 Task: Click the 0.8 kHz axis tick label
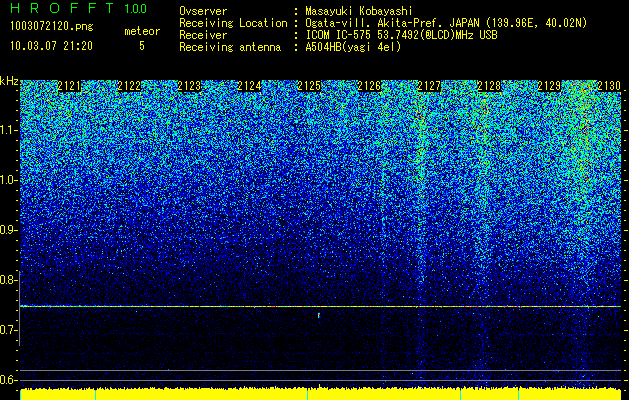coord(8,280)
